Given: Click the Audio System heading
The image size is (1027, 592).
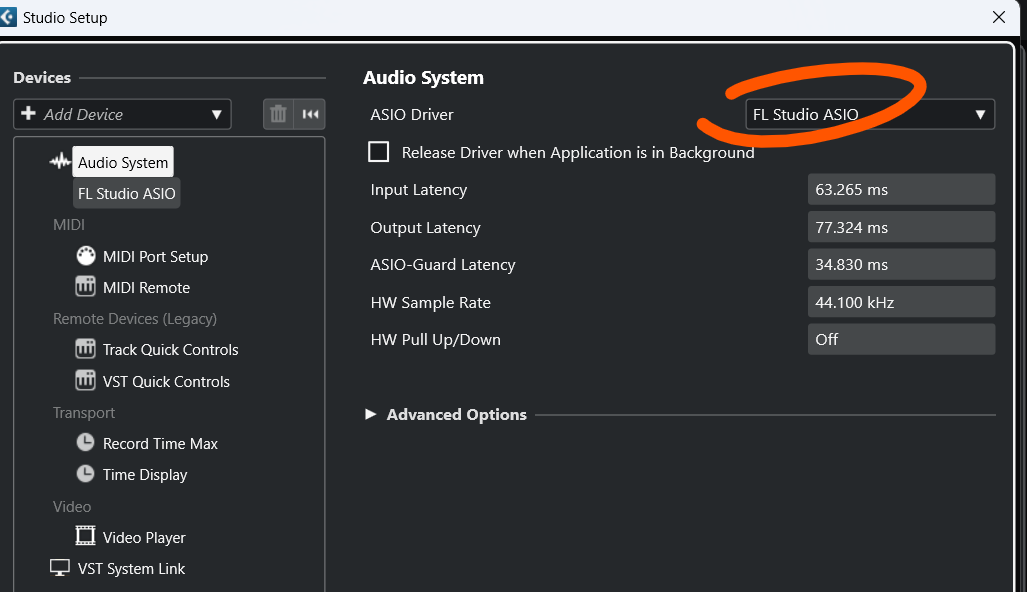Looking at the screenshot, I should [423, 77].
